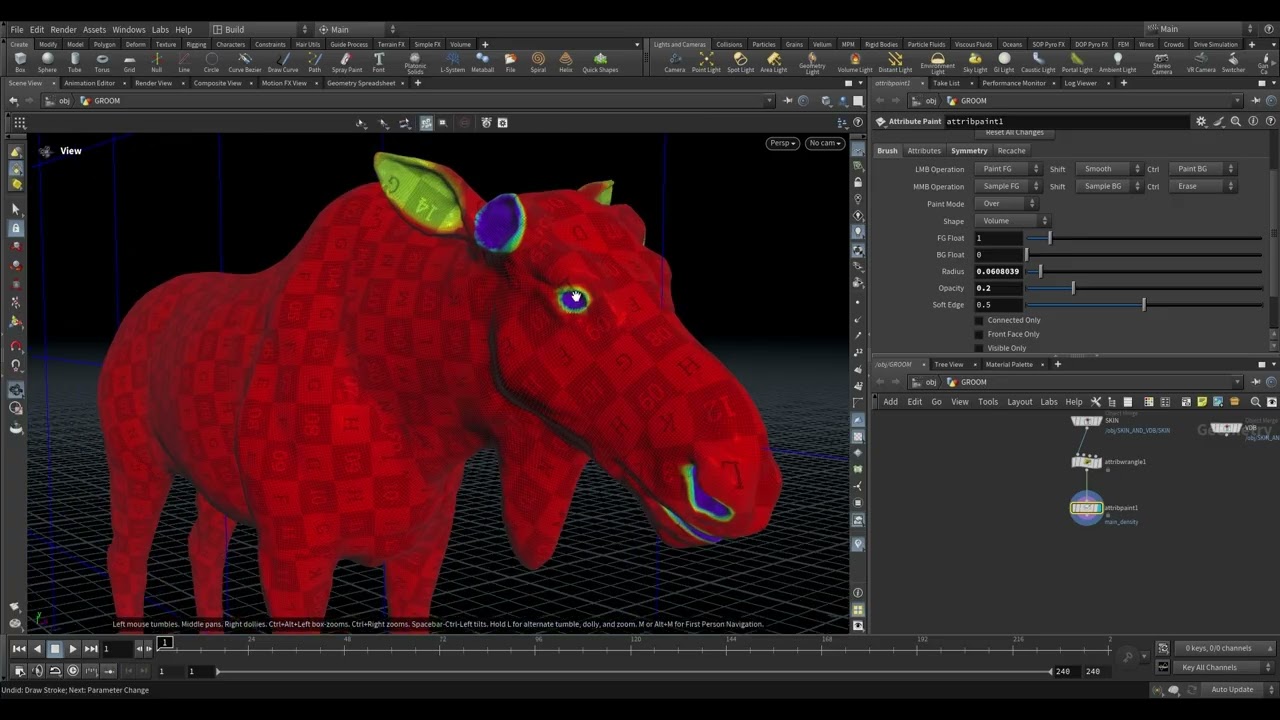This screenshot has height=720, width=1280.
Task: Open the Ctrl Erase operation dropdown
Action: [1203, 186]
